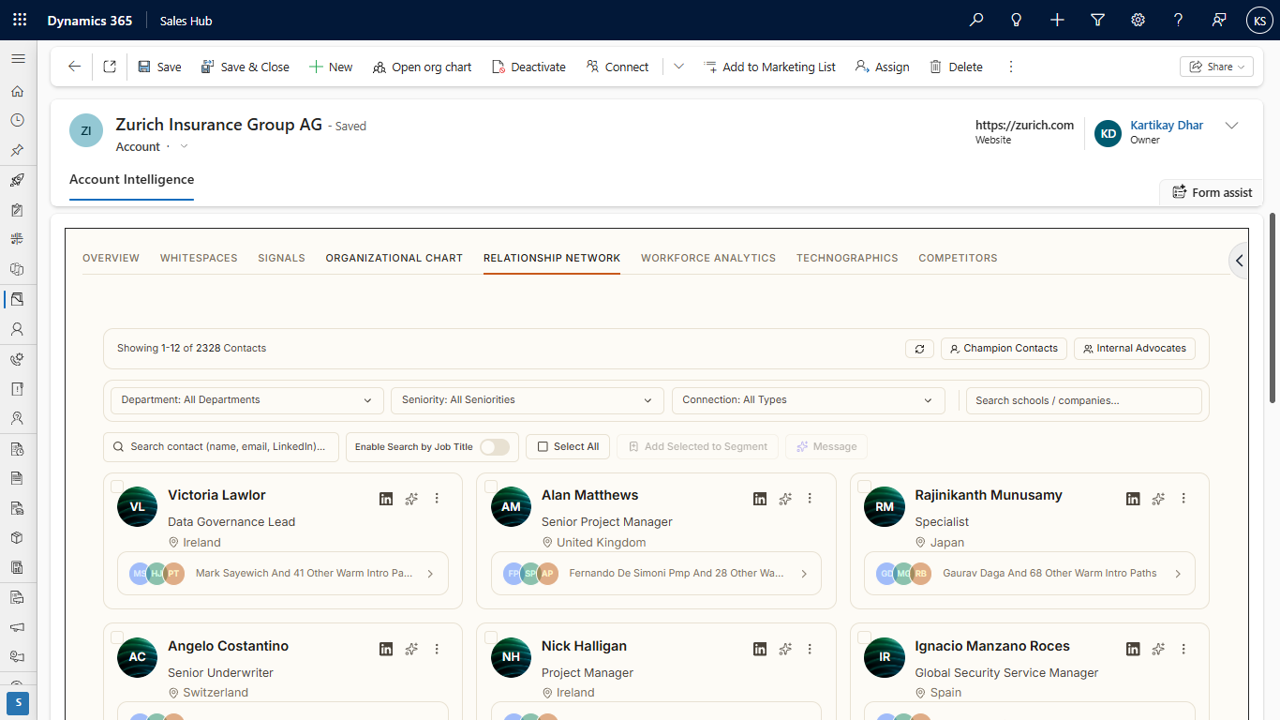Click the Search contact input field

coord(221,447)
